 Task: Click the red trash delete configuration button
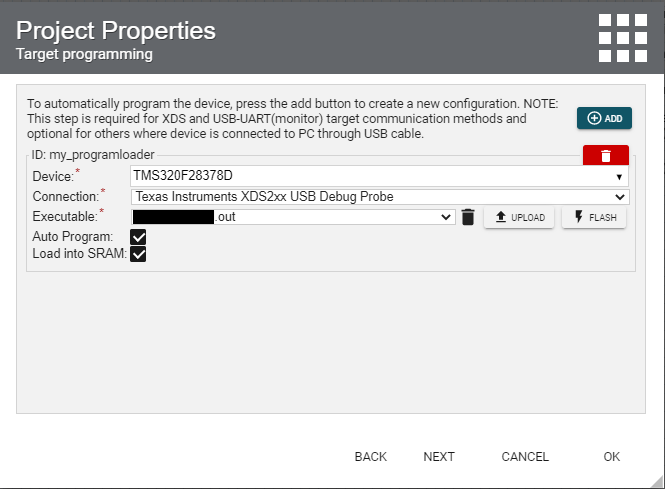(606, 156)
